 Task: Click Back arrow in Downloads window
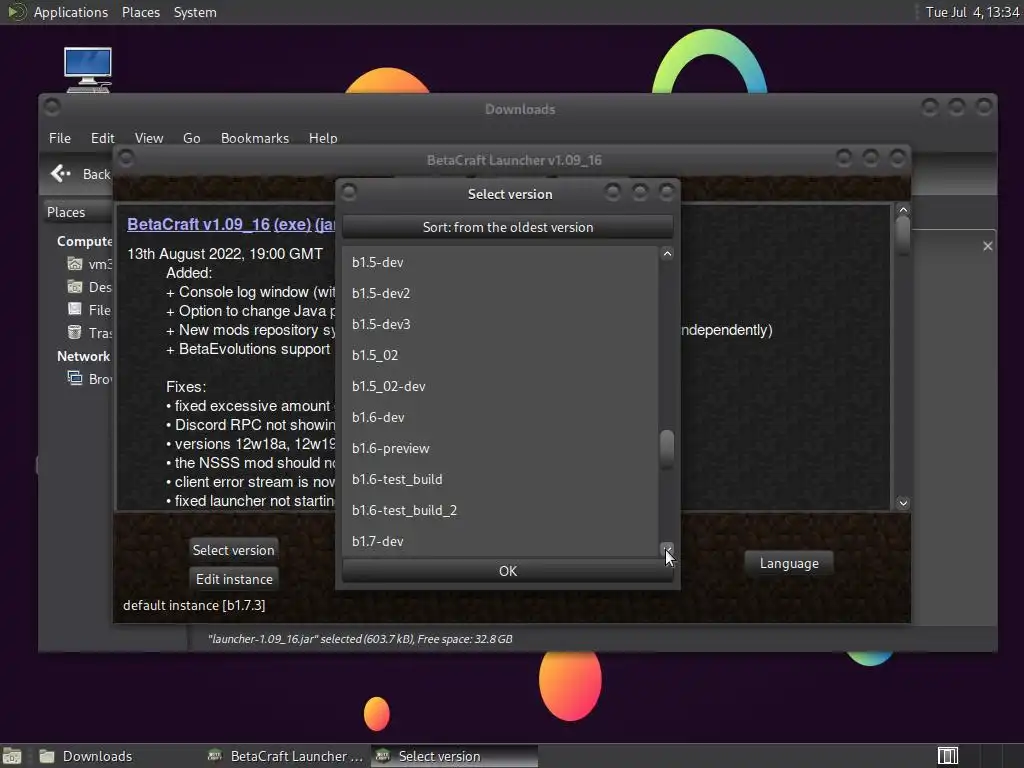pos(61,174)
